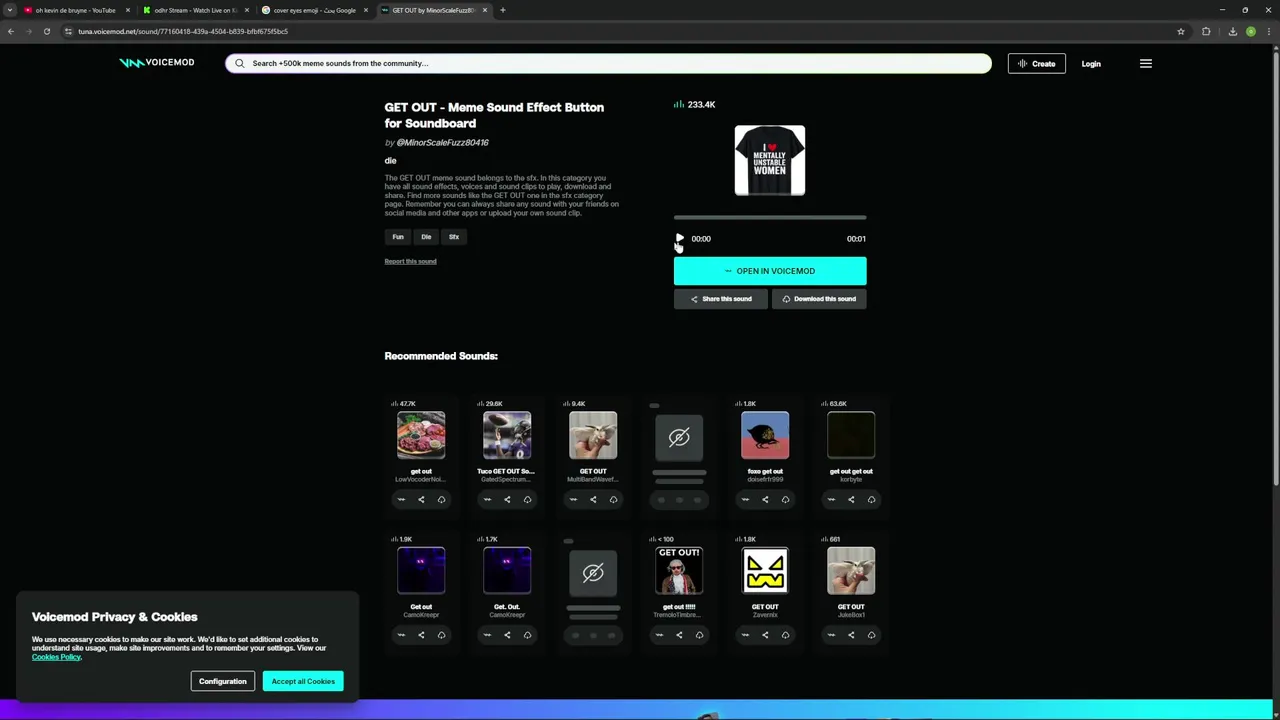Play the LowVocoderNoi meat platter thumbnail
Image resolution: width=1280 pixels, height=720 pixels.
pos(421,435)
